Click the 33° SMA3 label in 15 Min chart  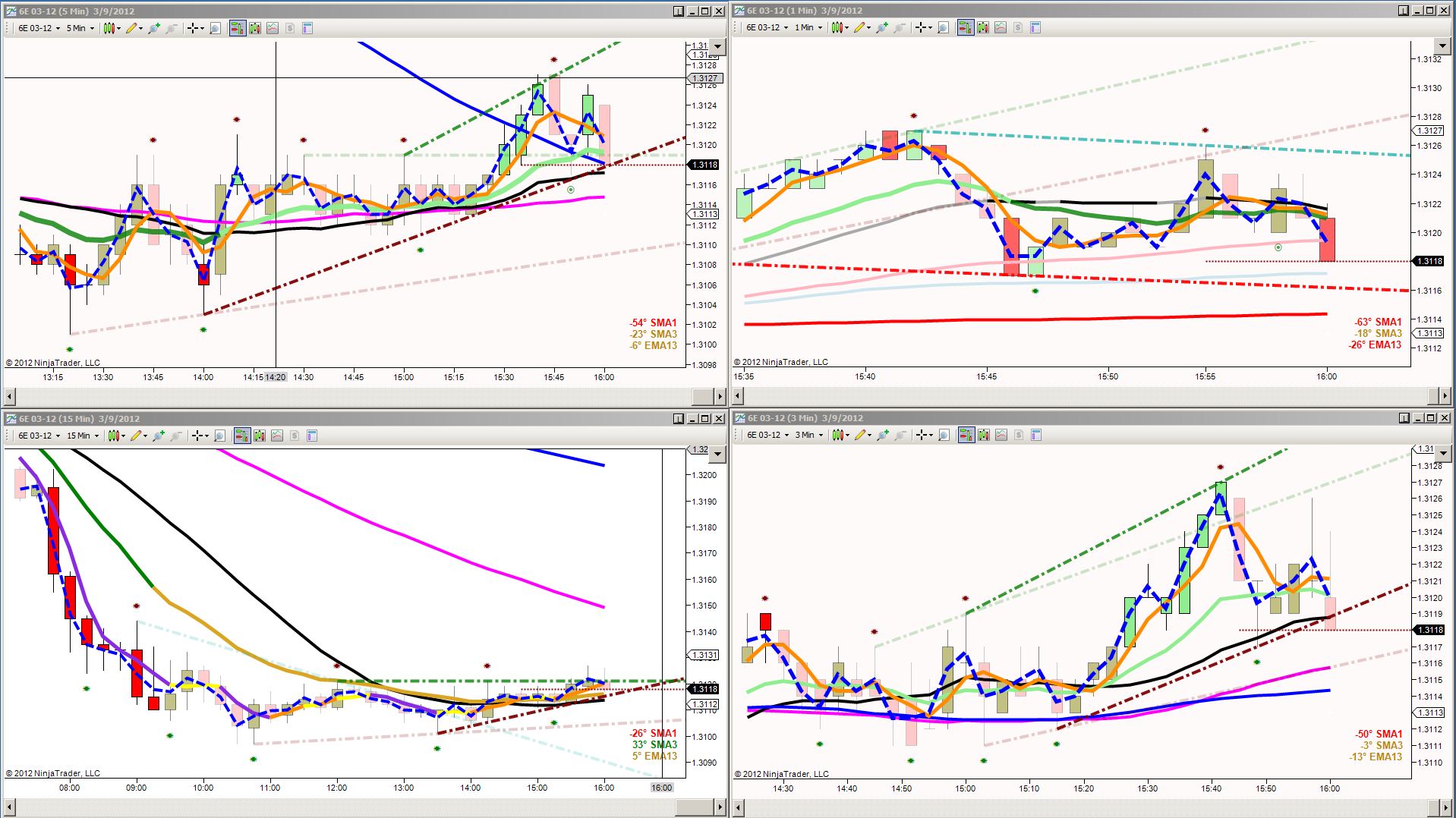click(654, 744)
